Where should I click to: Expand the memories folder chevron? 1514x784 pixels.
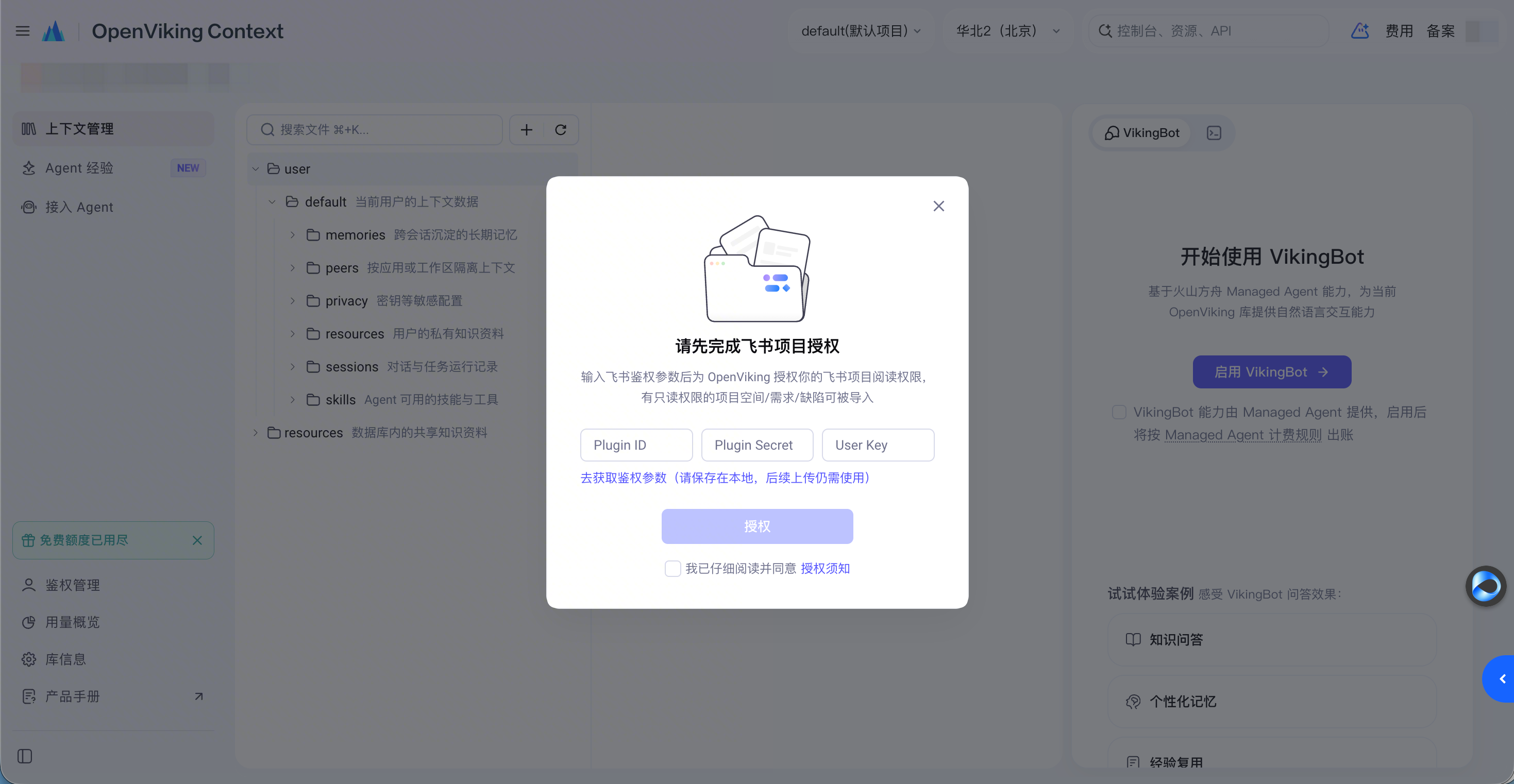point(292,235)
